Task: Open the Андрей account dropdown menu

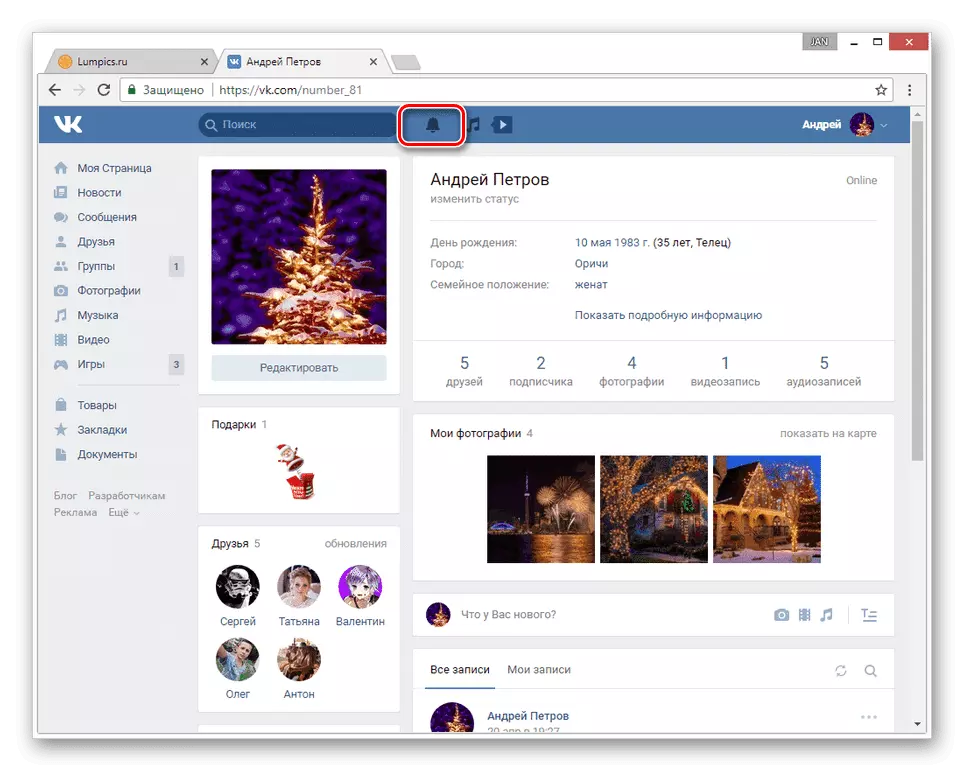Action: (844, 125)
